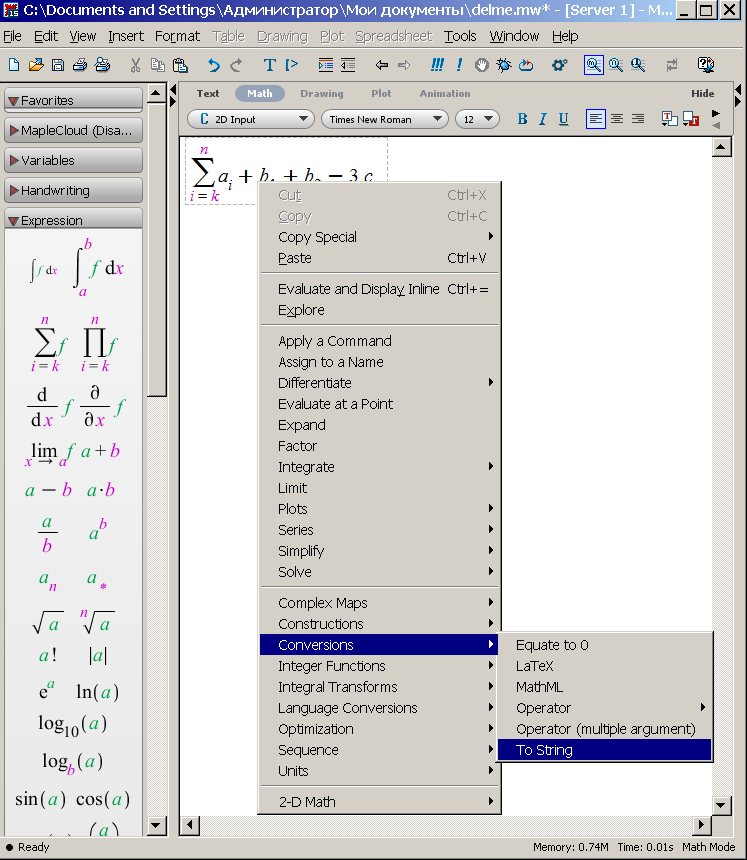Create a new document with the toolbar icon
Image resolution: width=747 pixels, height=860 pixels.
(14, 65)
